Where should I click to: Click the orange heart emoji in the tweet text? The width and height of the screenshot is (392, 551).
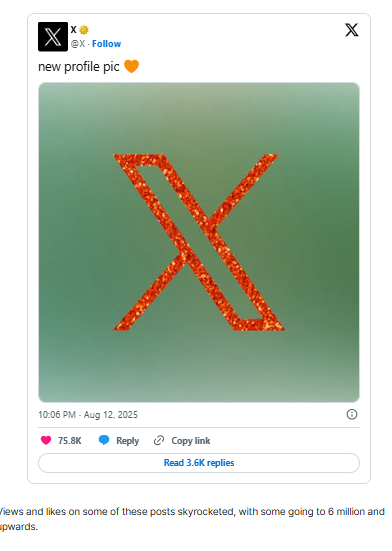[131, 66]
